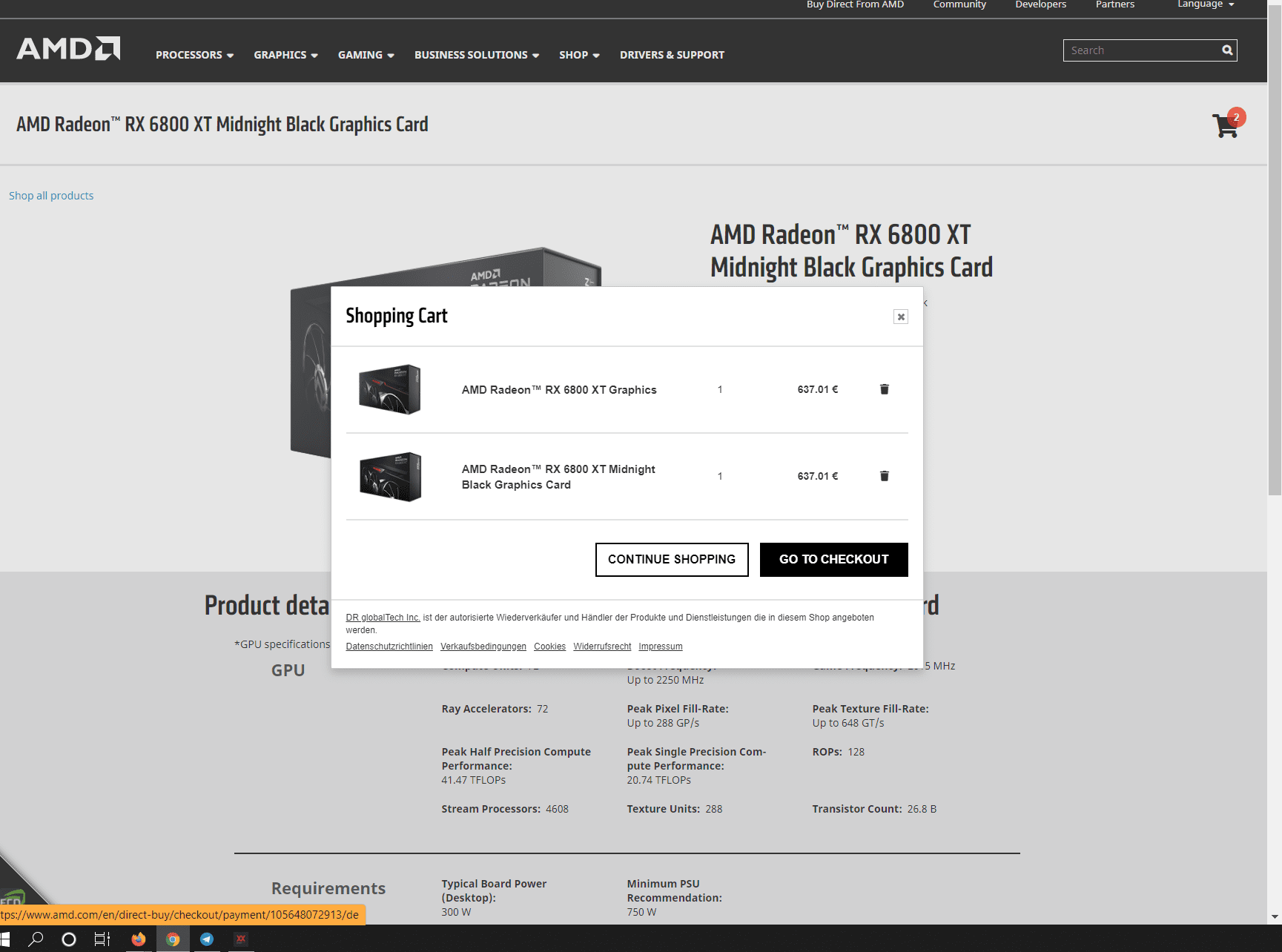Remove Midnight Black Graphics Card from cart
This screenshot has height=952, width=1282.
[x=884, y=476]
